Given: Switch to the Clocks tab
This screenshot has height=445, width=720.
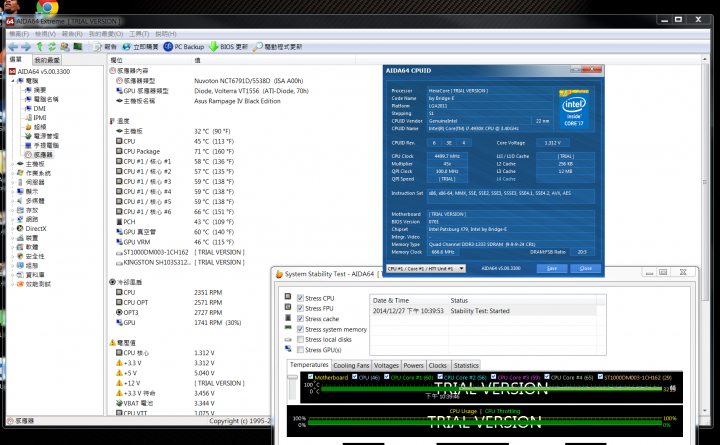Looking at the screenshot, I should point(438,366).
